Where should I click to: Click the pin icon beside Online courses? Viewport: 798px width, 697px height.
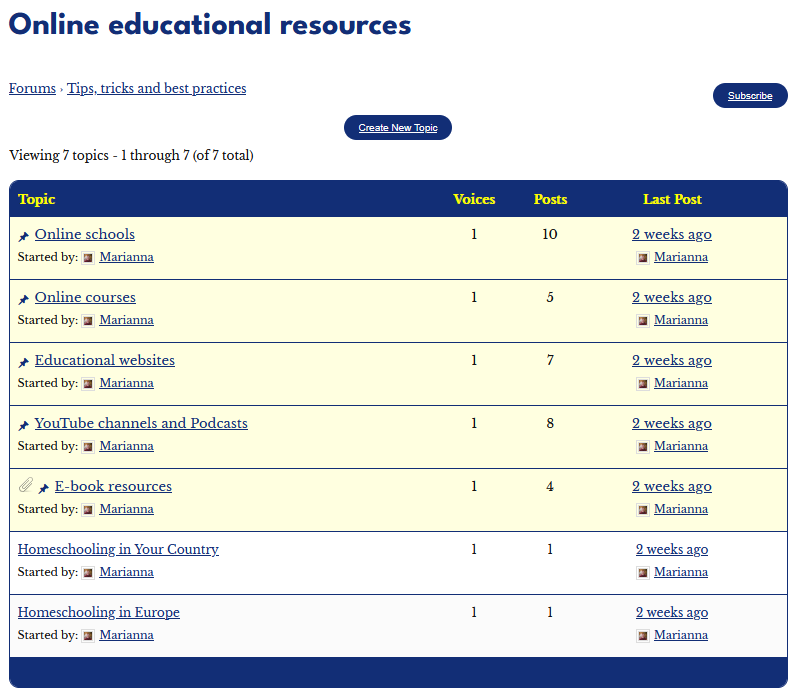[x=23, y=299]
